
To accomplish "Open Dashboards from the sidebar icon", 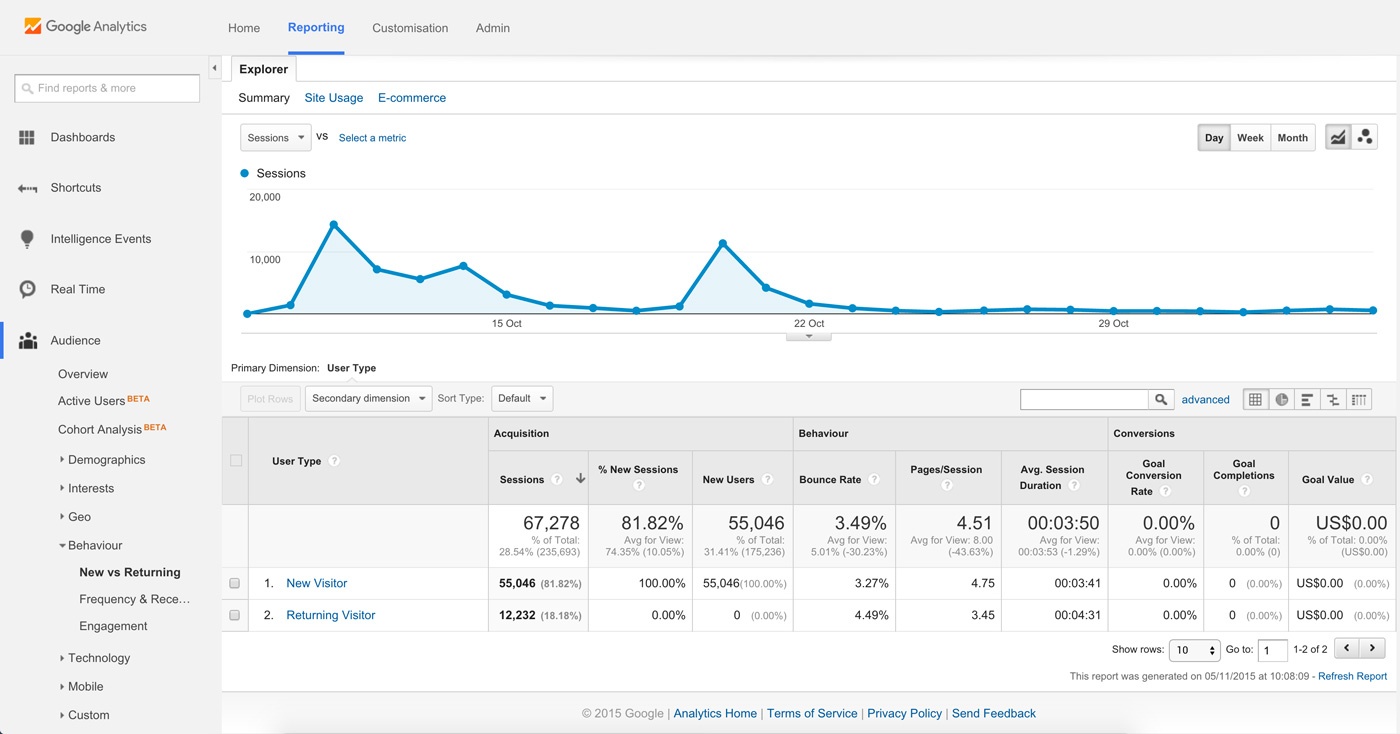I will tap(27, 138).
